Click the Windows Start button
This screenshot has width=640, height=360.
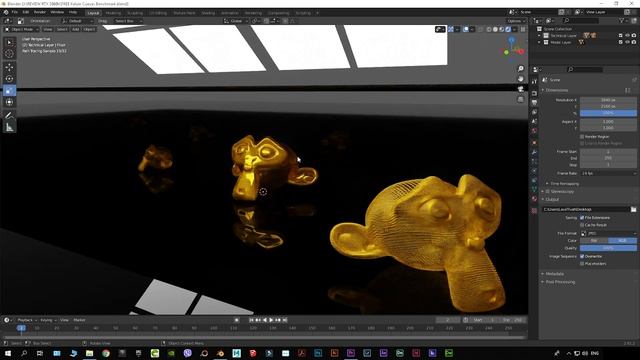tap(8, 353)
